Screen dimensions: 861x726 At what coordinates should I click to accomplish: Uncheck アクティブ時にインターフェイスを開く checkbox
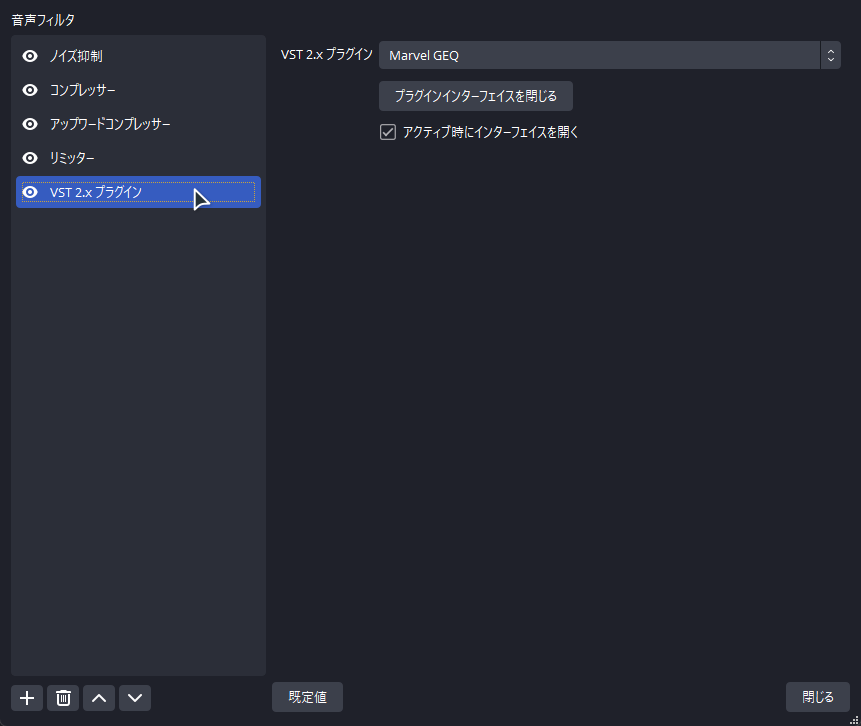pyautogui.click(x=388, y=132)
